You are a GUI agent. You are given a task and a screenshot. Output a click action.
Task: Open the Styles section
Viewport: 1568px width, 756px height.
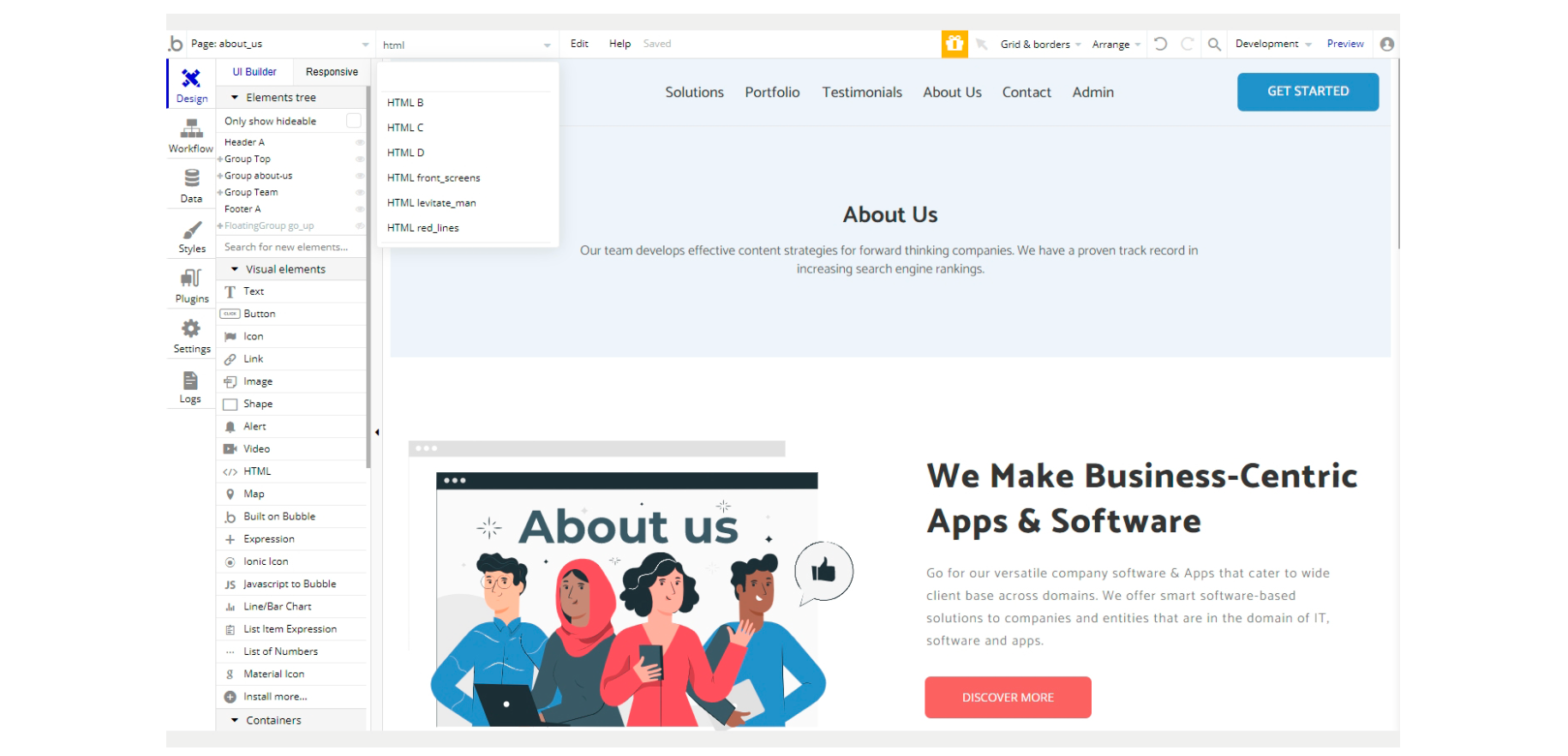191,236
